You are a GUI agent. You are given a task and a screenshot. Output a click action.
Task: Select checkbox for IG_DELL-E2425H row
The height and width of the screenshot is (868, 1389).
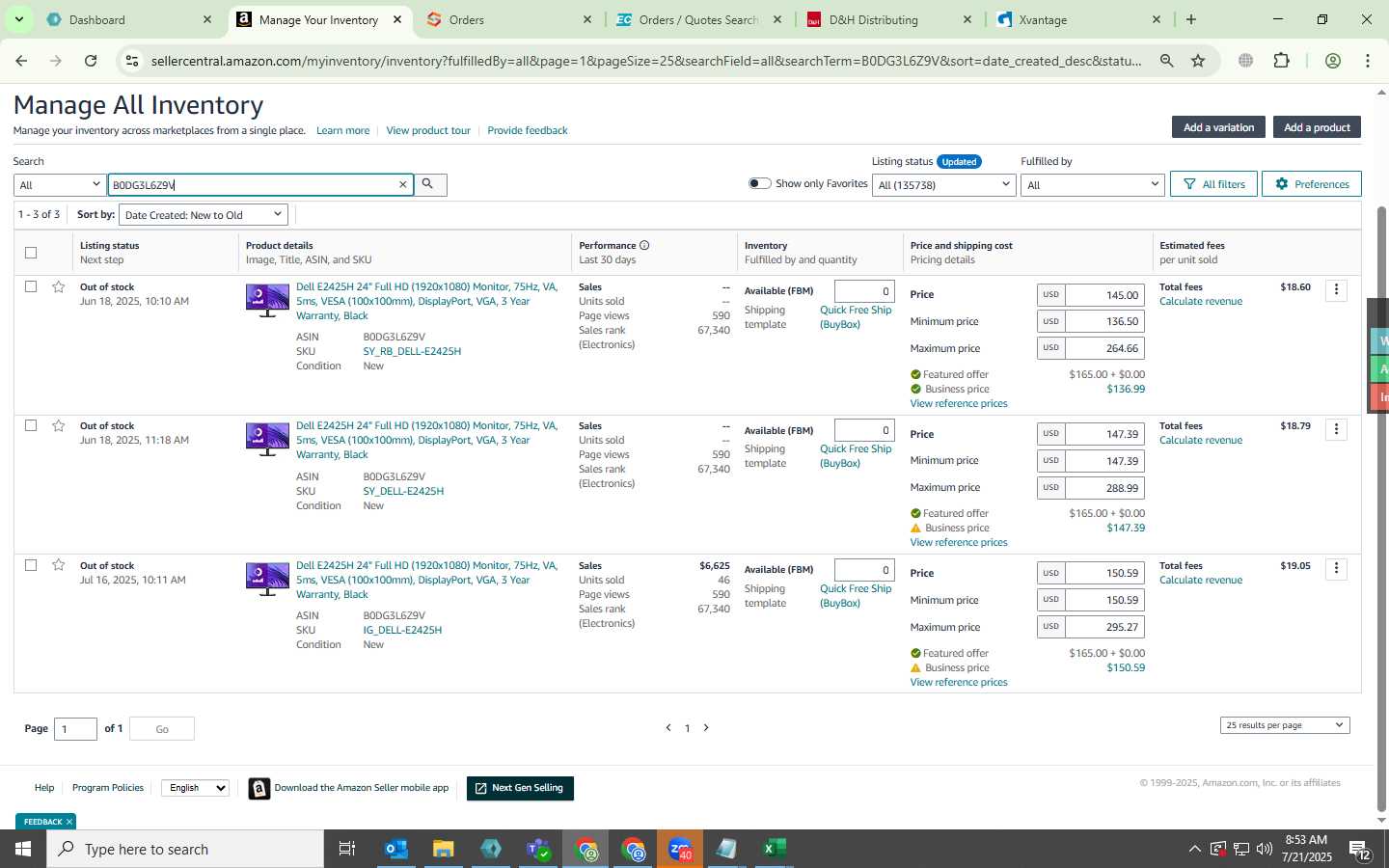pos(31,565)
